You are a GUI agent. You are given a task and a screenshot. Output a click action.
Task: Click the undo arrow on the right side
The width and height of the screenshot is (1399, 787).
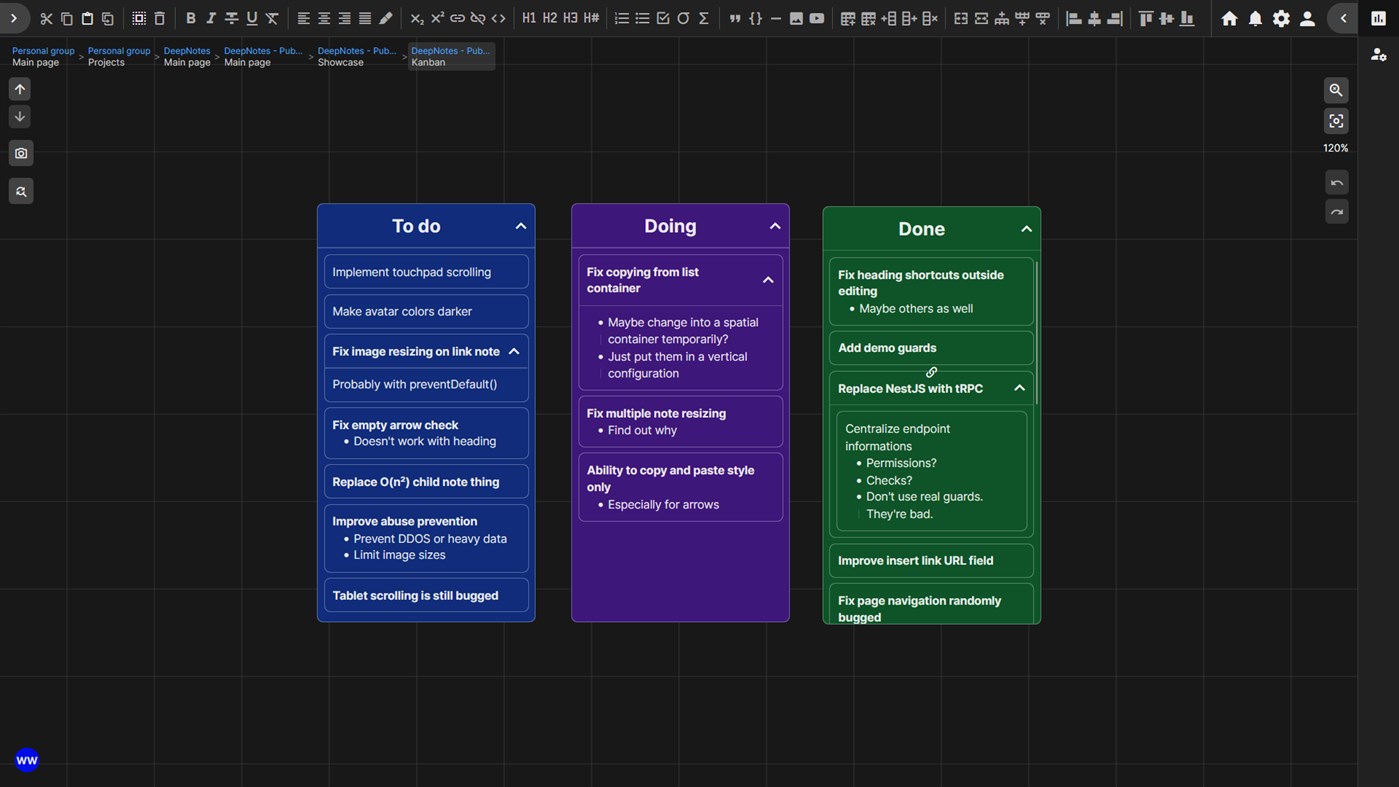click(1336, 182)
